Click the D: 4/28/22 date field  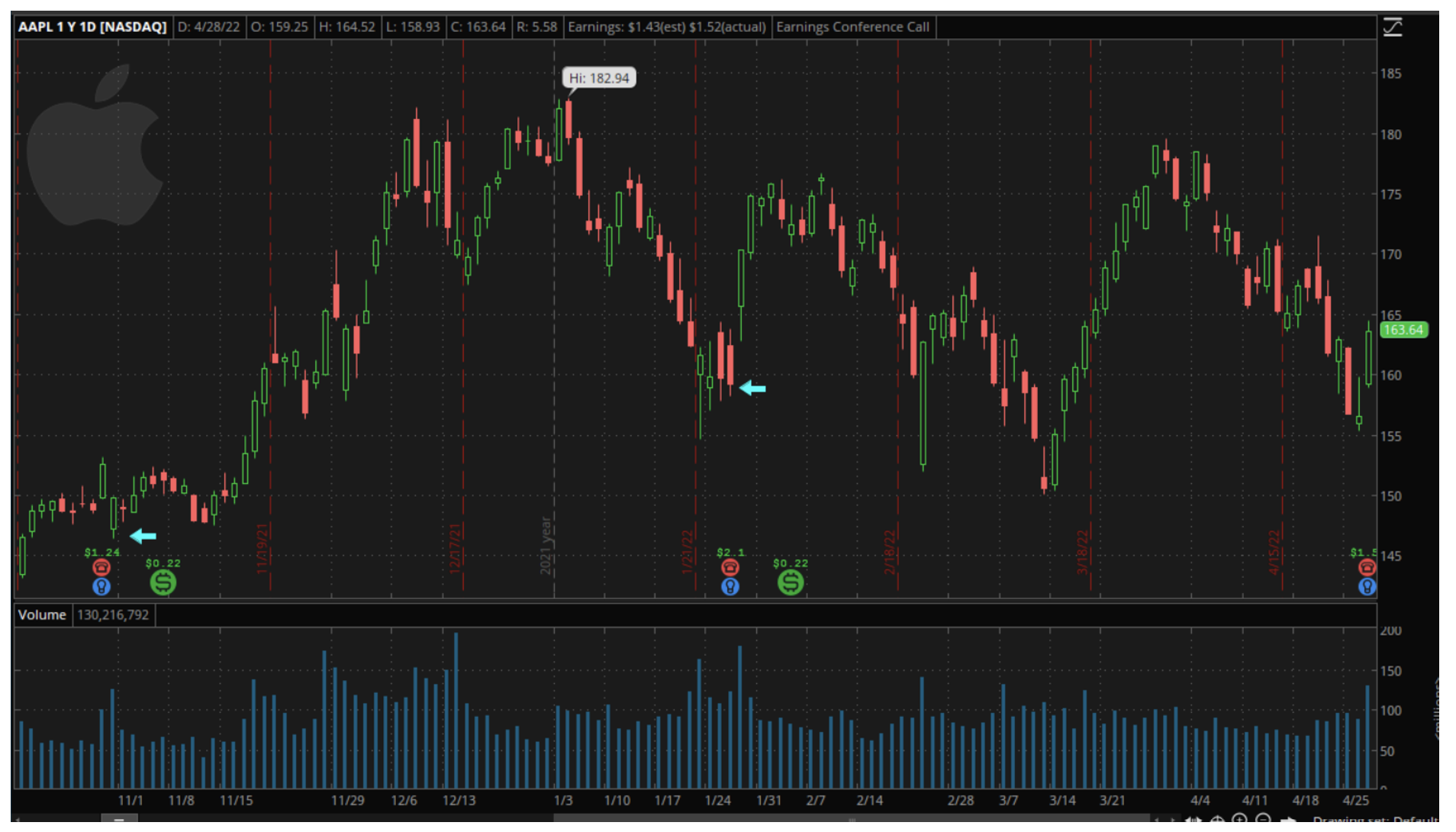click(208, 27)
